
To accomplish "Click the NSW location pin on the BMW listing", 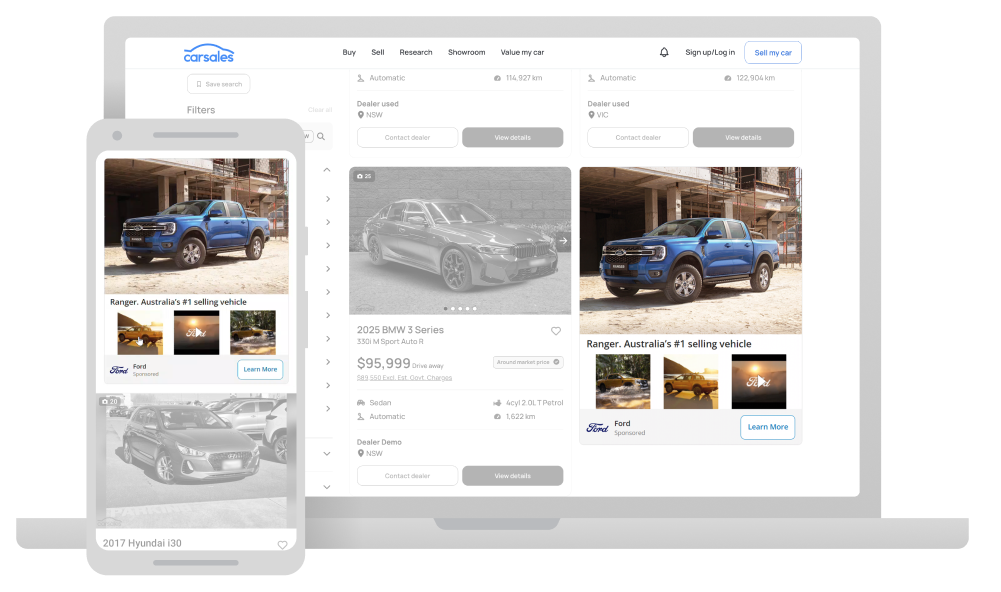I will [361, 453].
